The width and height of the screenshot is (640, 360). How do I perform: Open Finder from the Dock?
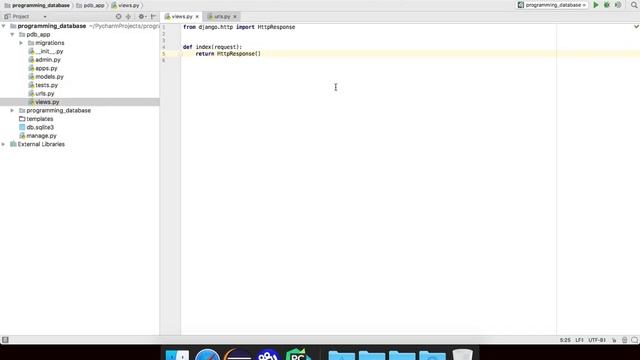[x=177, y=355]
